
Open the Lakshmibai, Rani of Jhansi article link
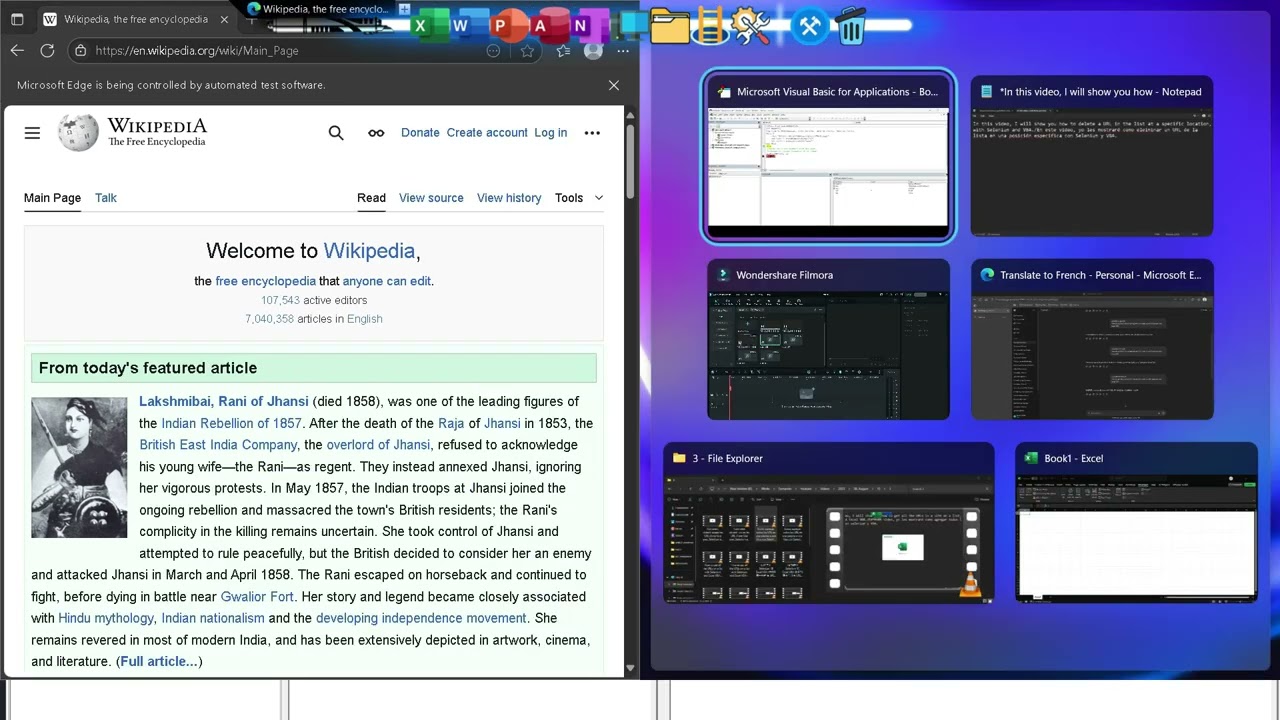[224, 401]
